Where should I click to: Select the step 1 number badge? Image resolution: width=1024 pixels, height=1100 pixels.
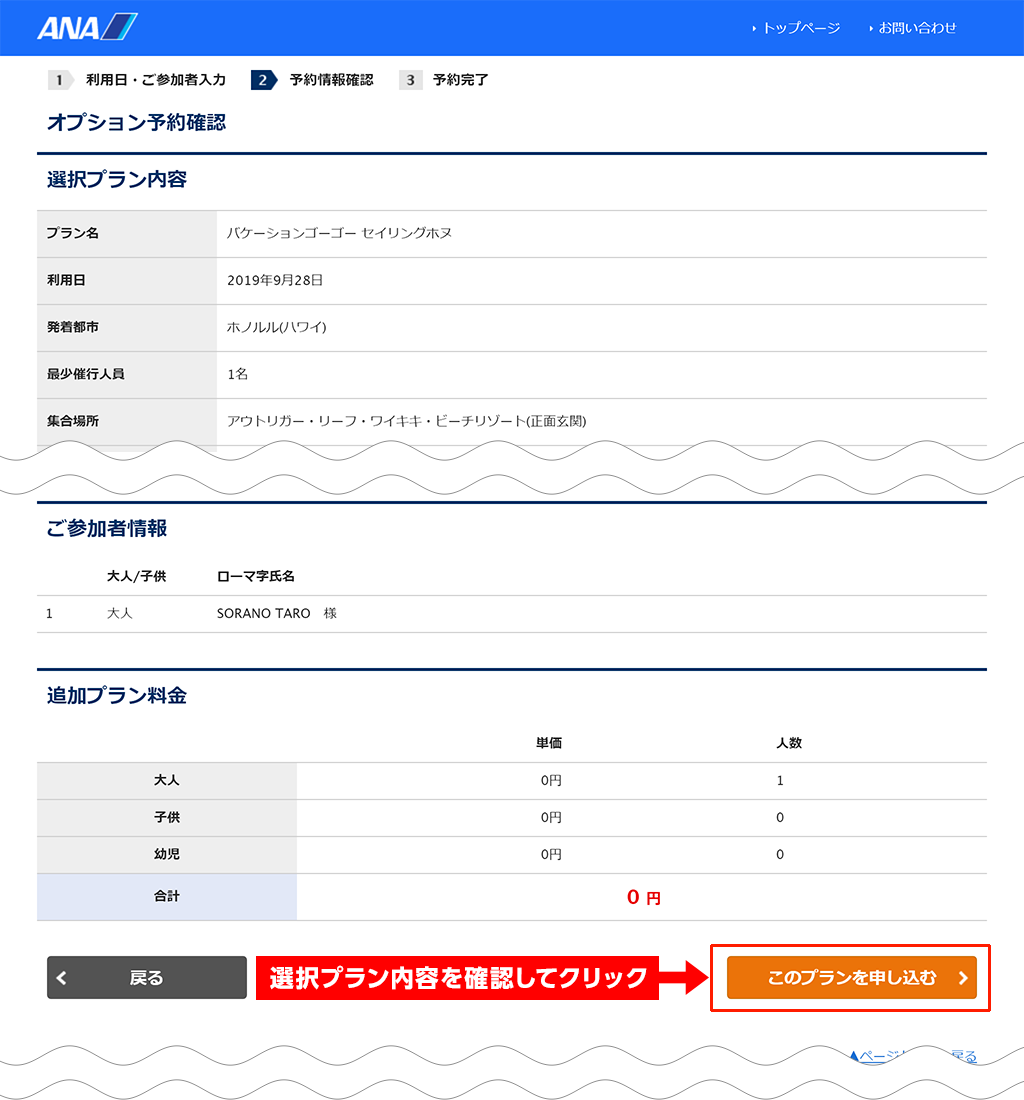60,80
